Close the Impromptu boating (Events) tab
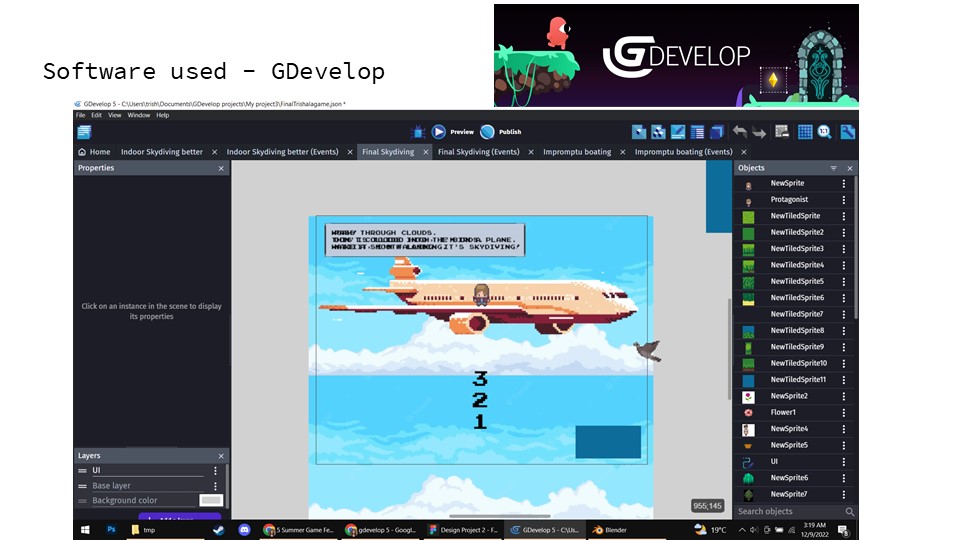This screenshot has width=960, height=540. click(744, 152)
